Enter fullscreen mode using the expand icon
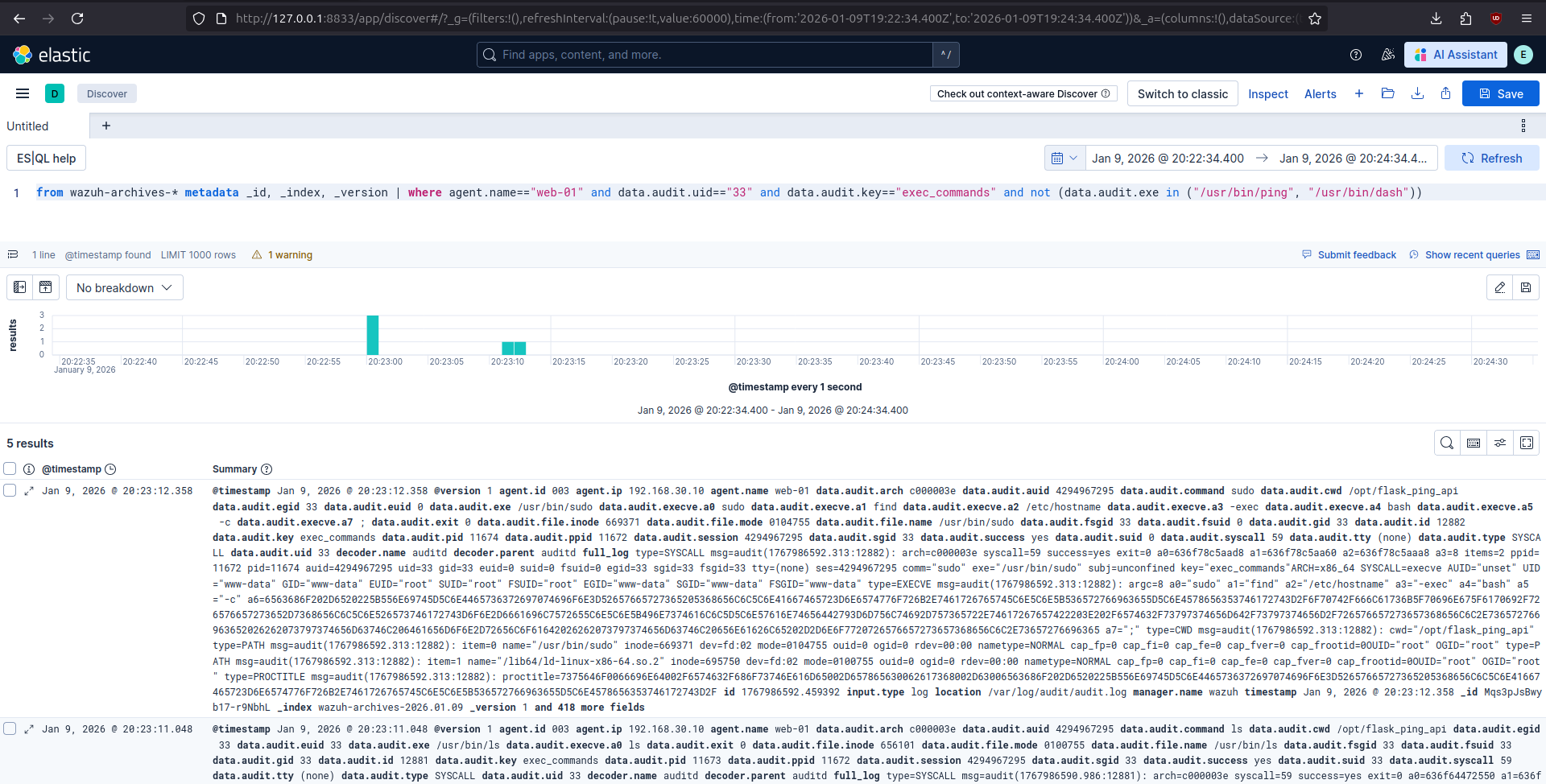 tap(1526, 443)
